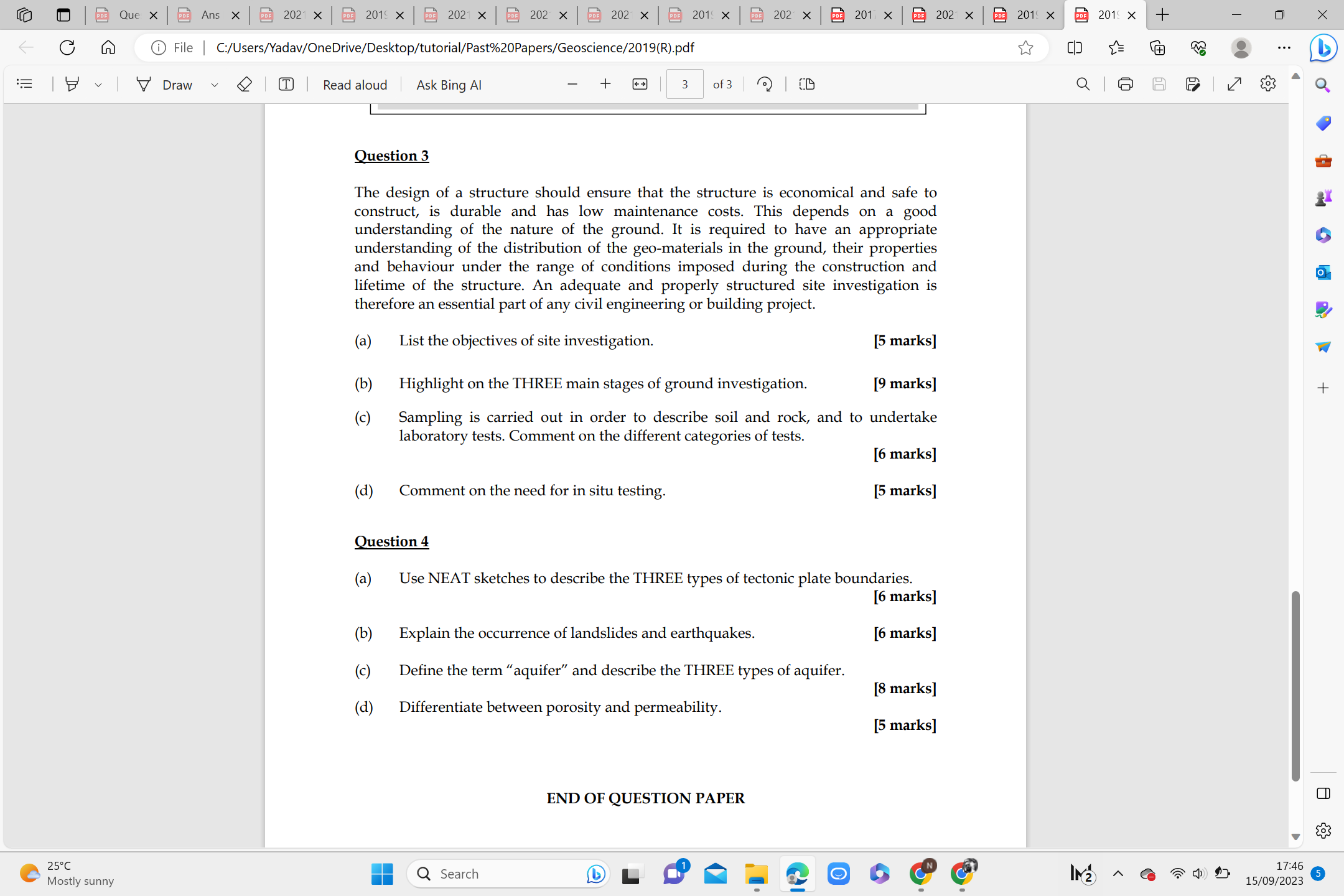The height and width of the screenshot is (896, 1344).
Task: Add this page to favorites
Action: 1027,47
